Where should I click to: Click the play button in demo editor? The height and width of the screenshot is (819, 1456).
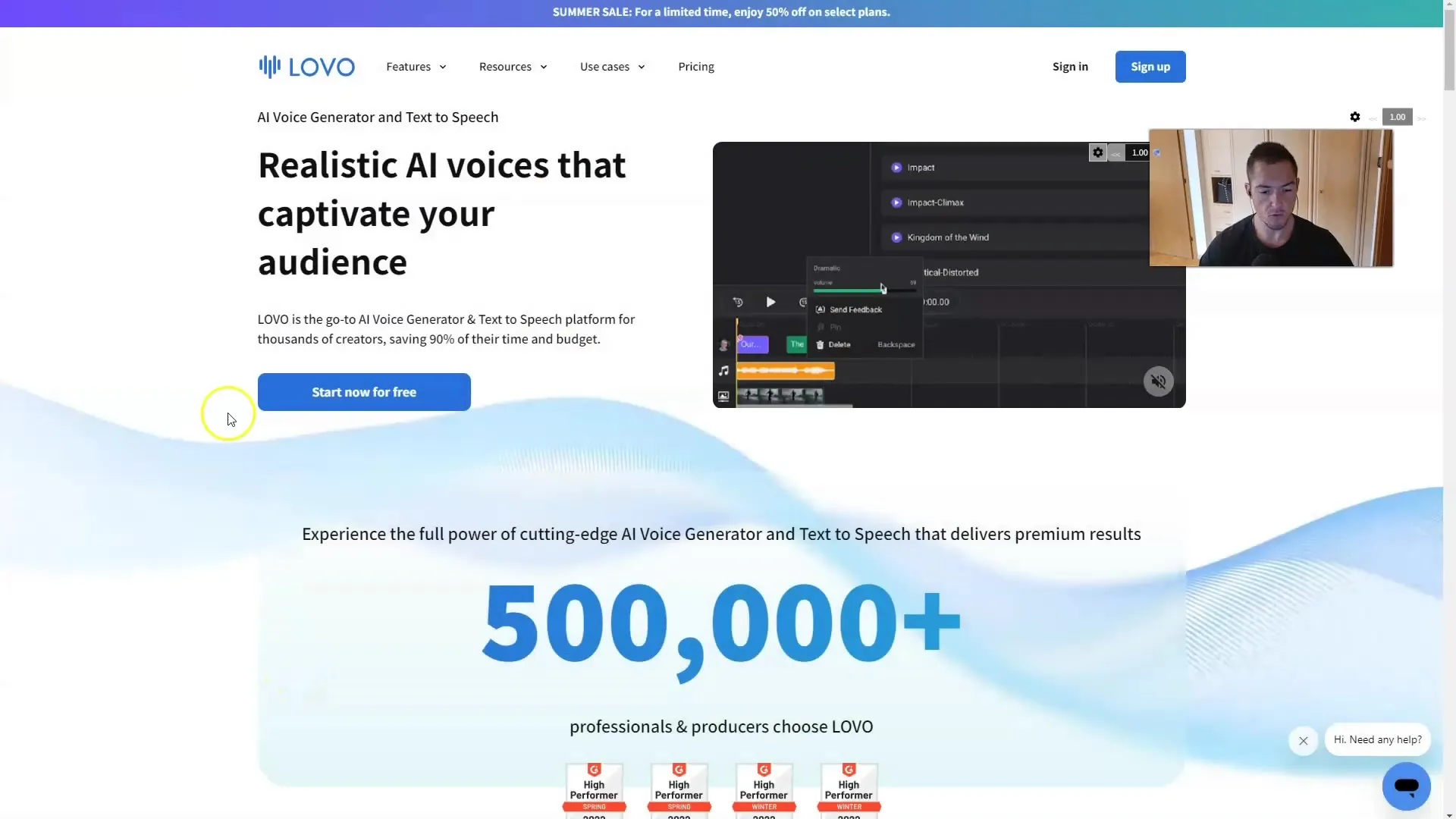click(770, 302)
